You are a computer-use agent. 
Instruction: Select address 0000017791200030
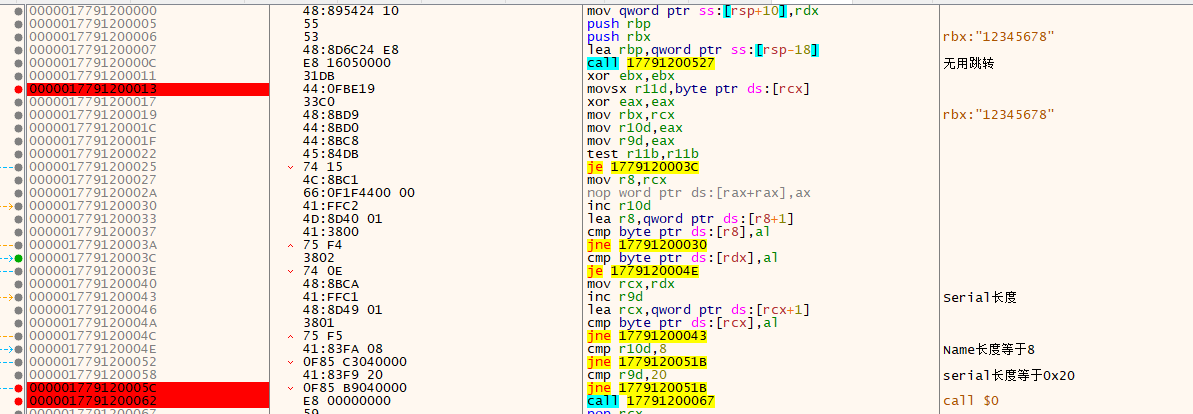click(93, 205)
